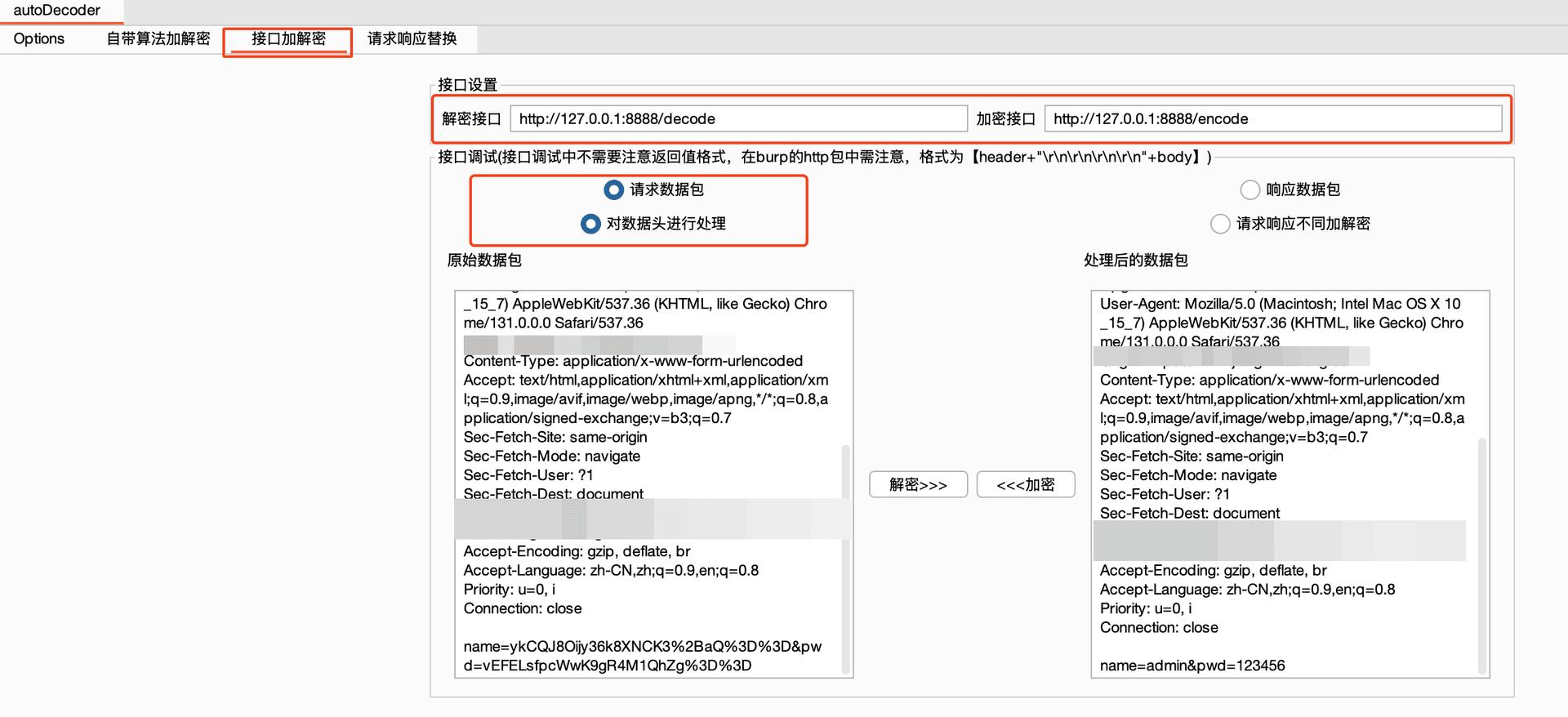Image resolution: width=1568 pixels, height=717 pixels.
Task: Open the Options tab
Action: point(39,39)
